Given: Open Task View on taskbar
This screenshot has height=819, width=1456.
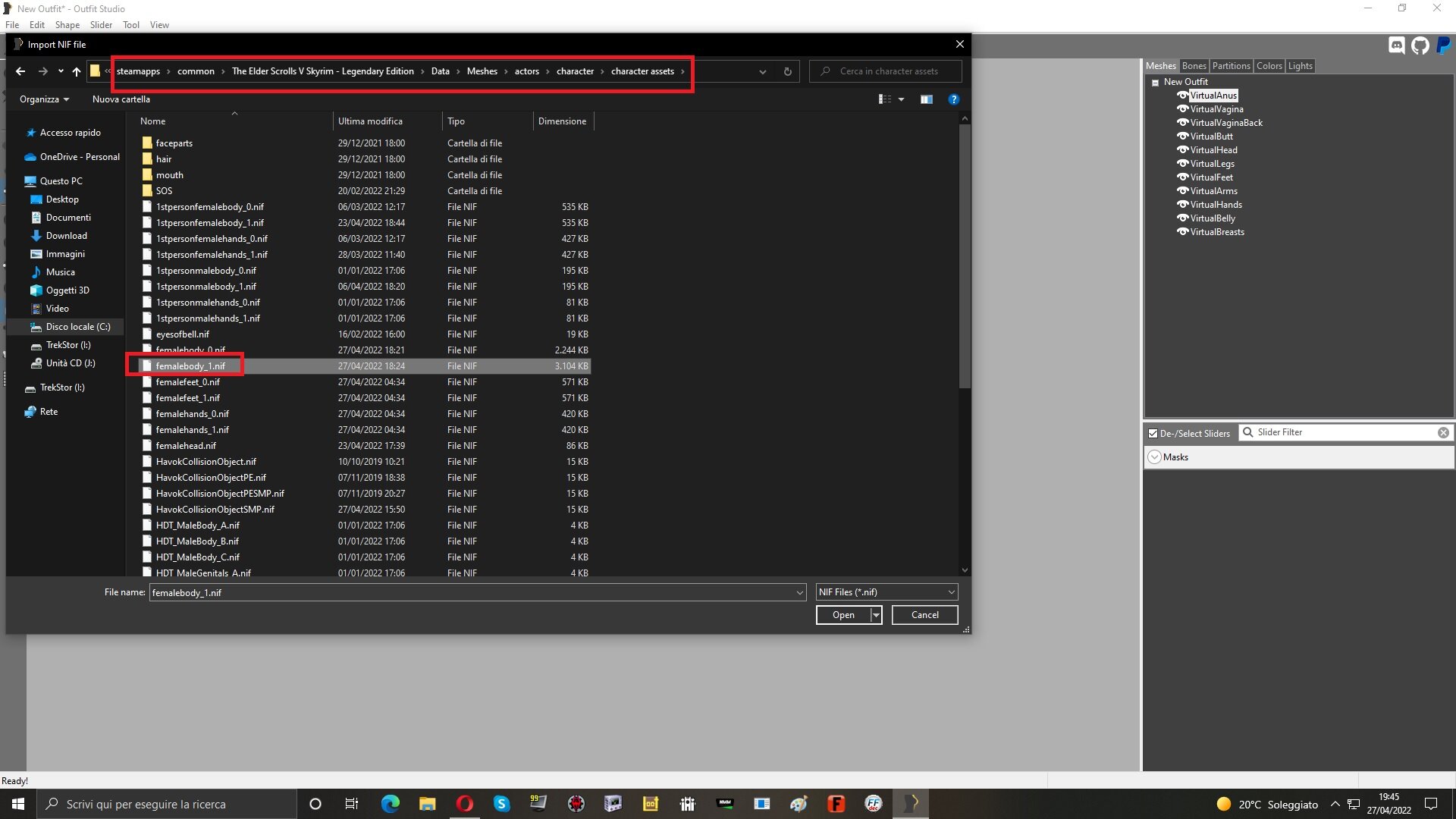Looking at the screenshot, I should click(x=351, y=804).
